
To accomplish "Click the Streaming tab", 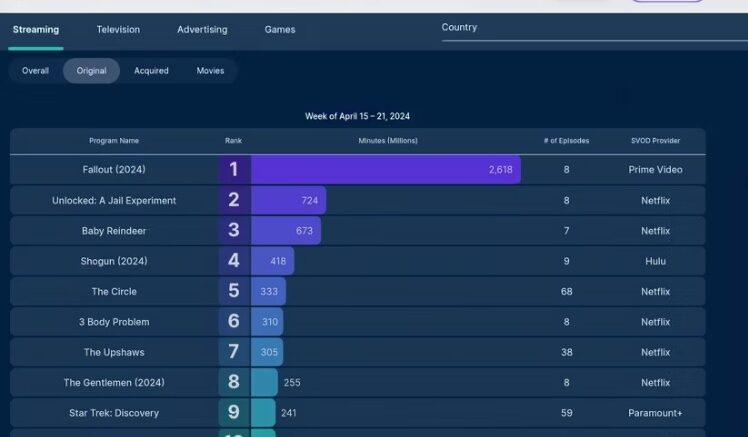I will (36, 30).
